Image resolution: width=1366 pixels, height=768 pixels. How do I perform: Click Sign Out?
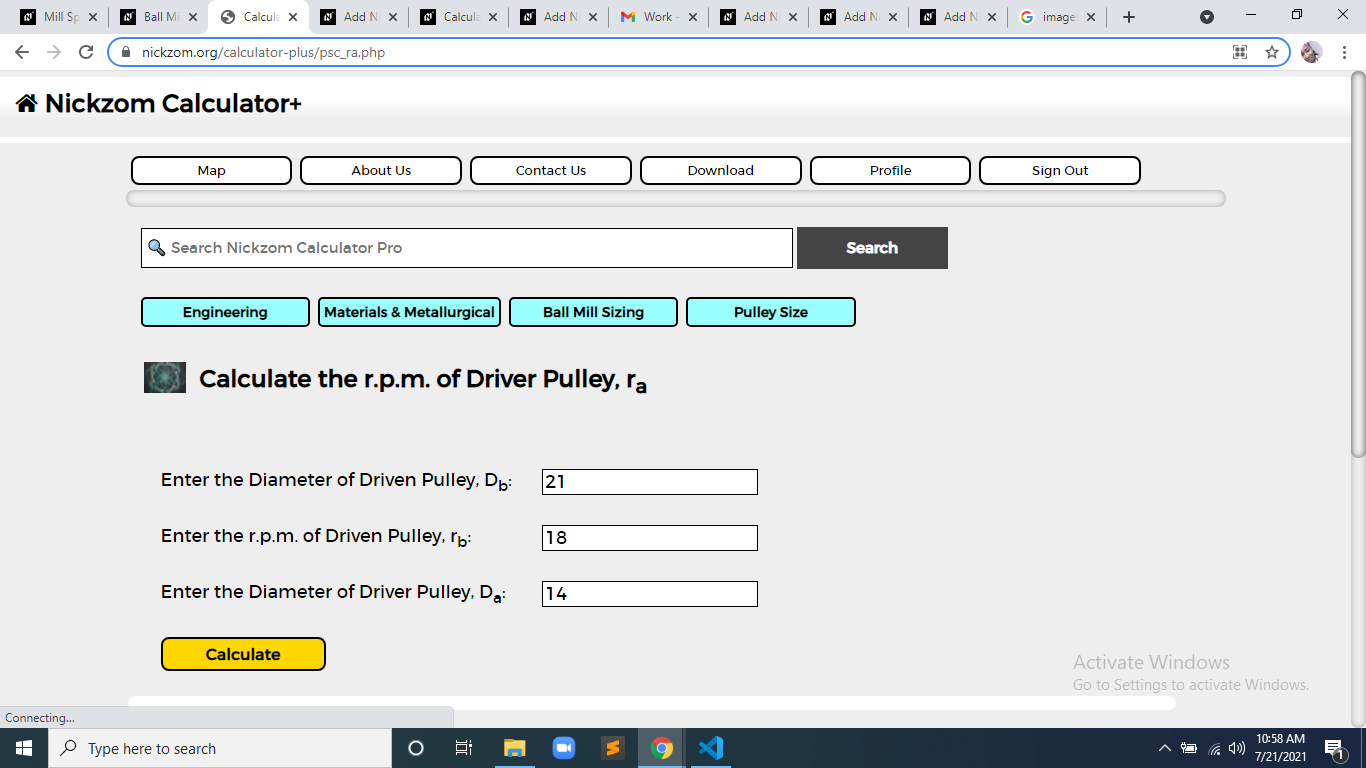1060,170
